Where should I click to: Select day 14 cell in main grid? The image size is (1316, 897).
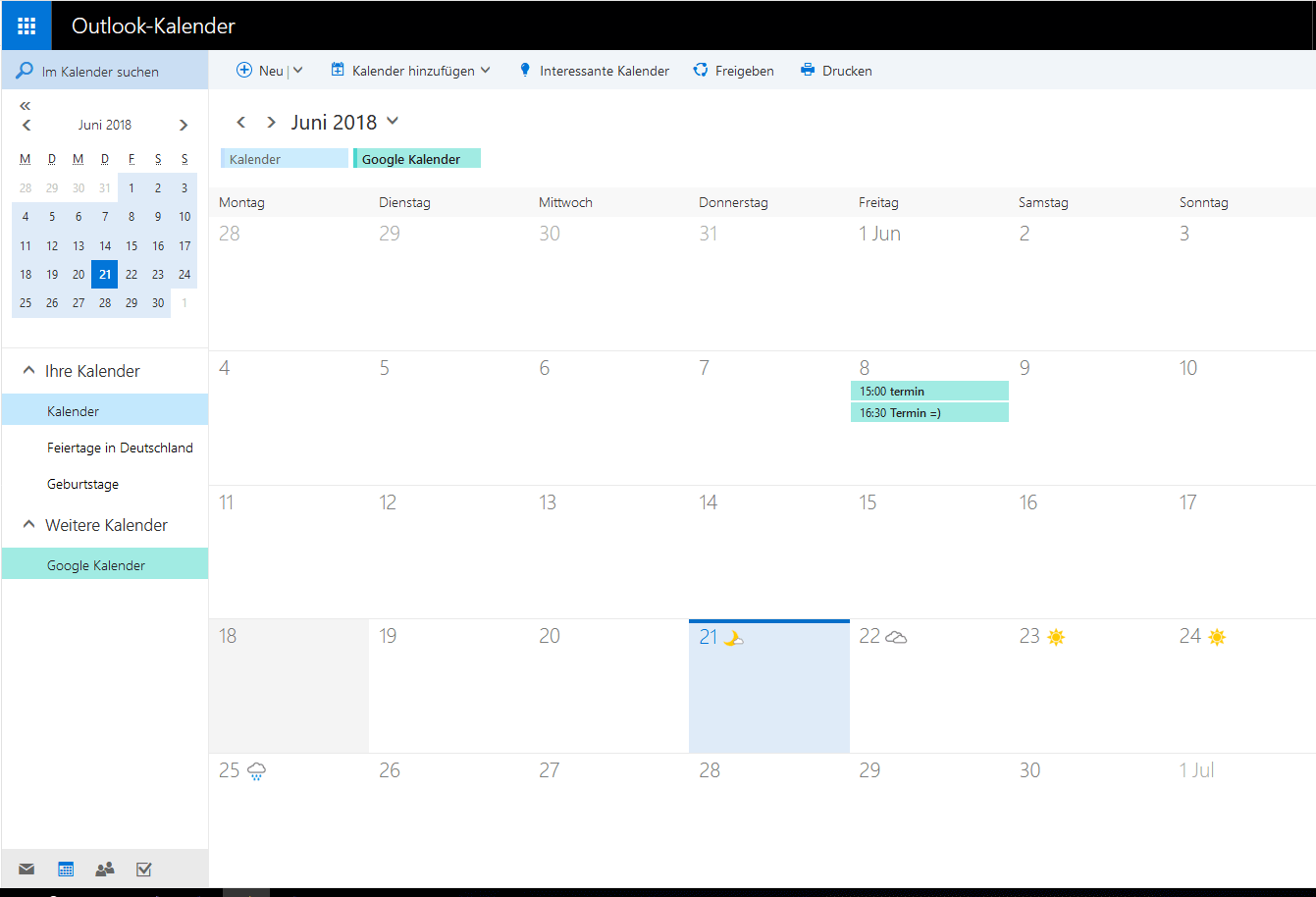(769, 552)
